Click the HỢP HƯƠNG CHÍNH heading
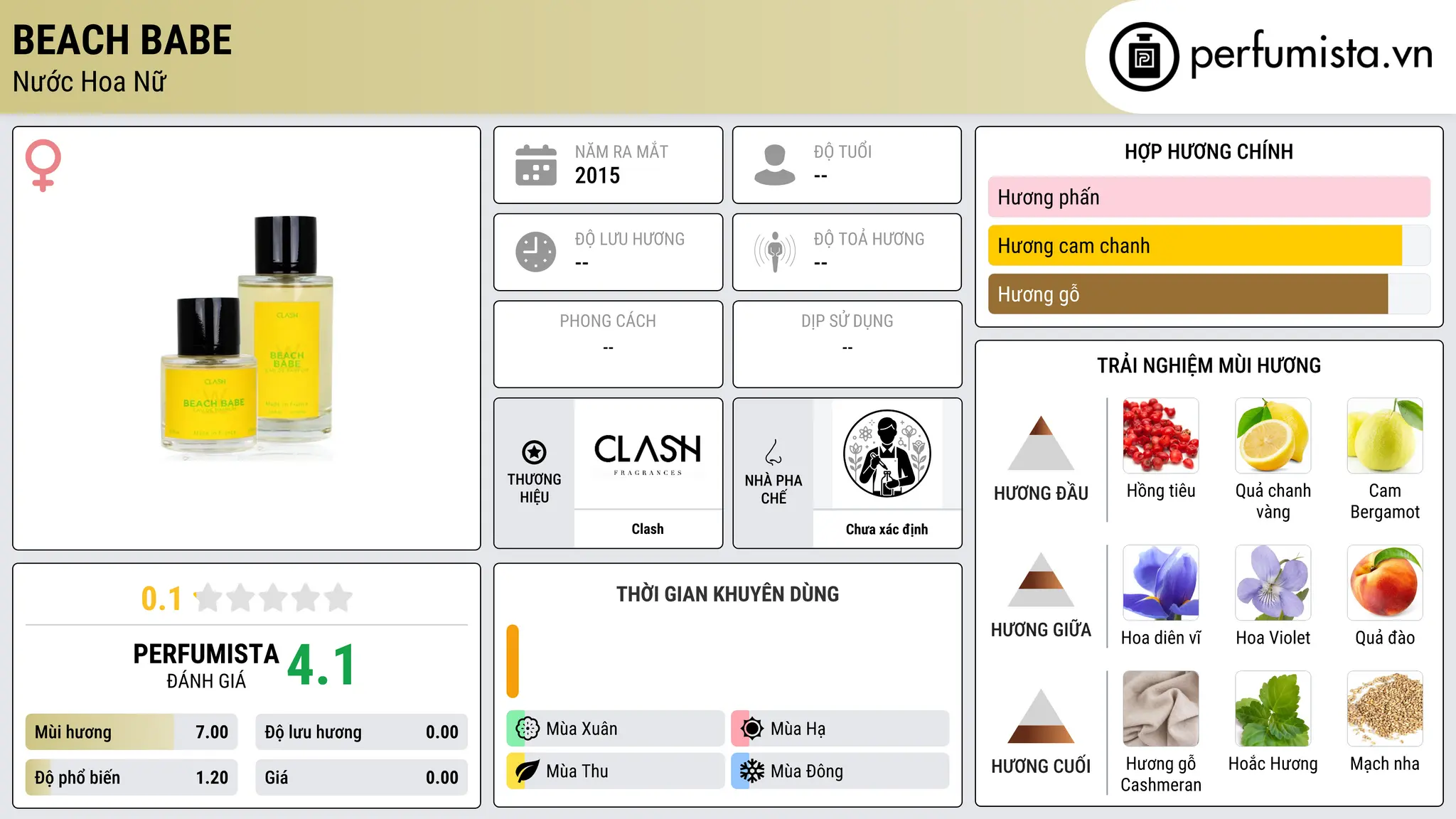The image size is (1456, 819). [1209, 151]
